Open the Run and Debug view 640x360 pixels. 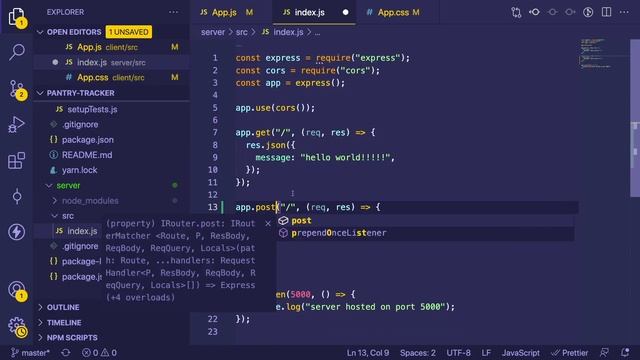coord(17,124)
